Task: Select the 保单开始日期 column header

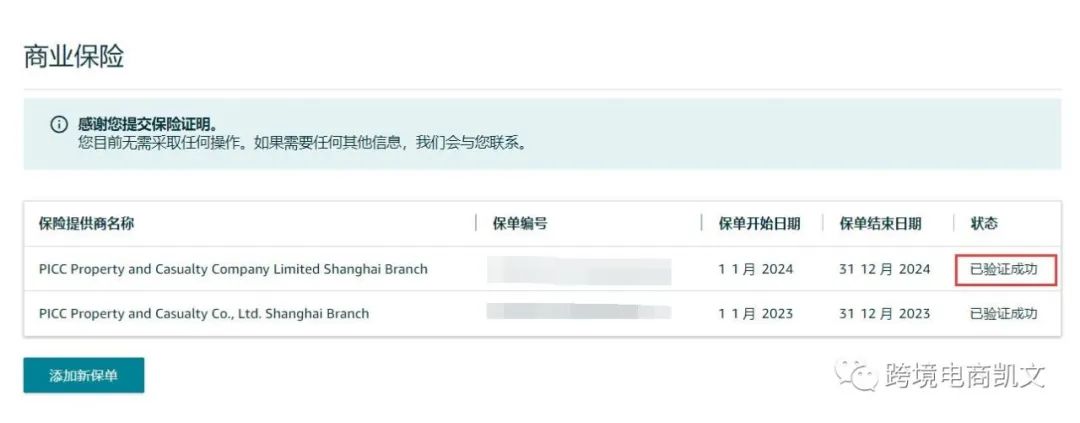Action: coord(759,223)
